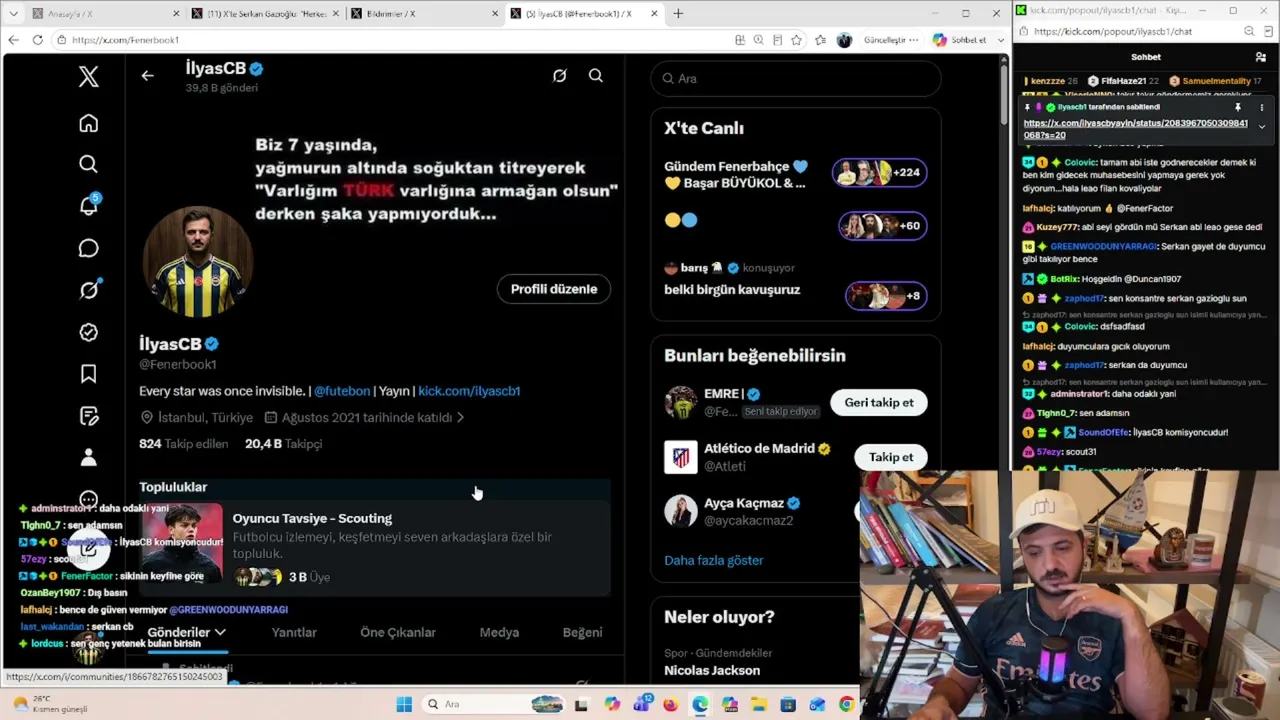Reload the X page in Edge
Viewport: 1280px width, 720px height.
[38, 40]
